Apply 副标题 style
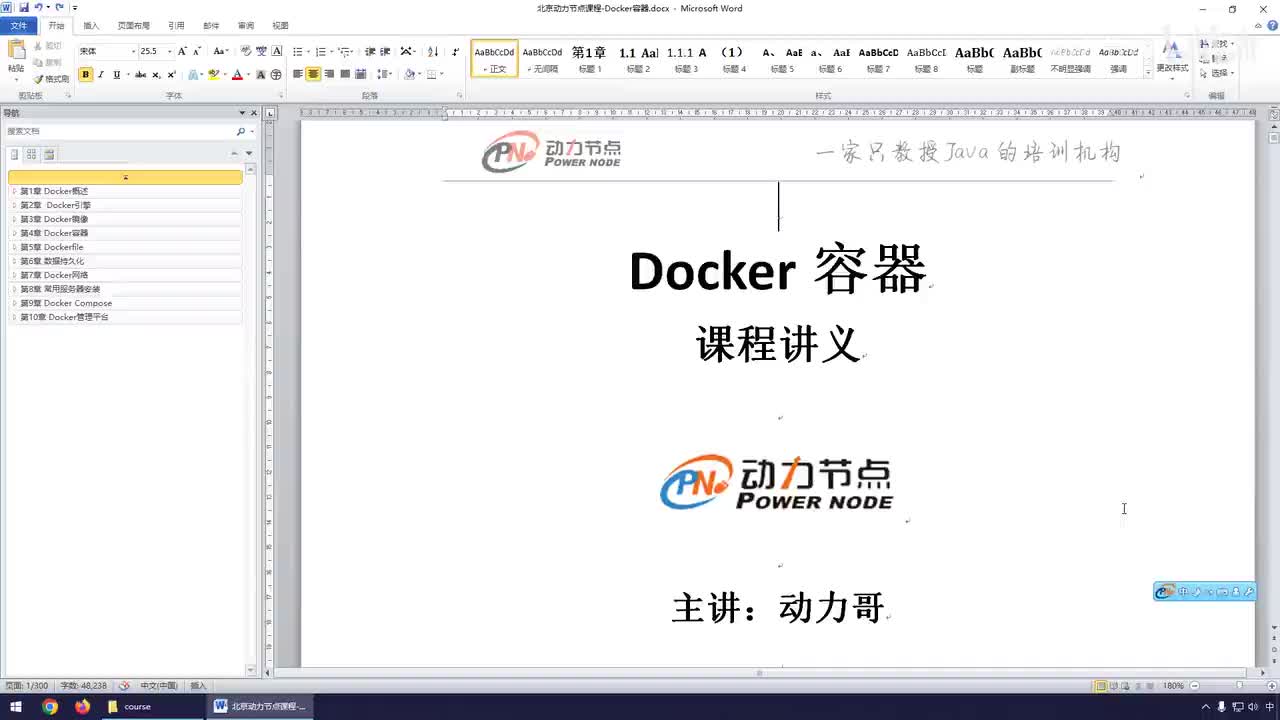 pyautogui.click(x=1022, y=59)
